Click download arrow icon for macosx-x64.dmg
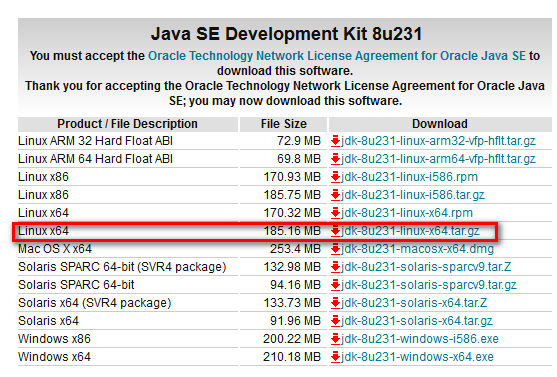This screenshot has height=377, width=557. coord(335,249)
